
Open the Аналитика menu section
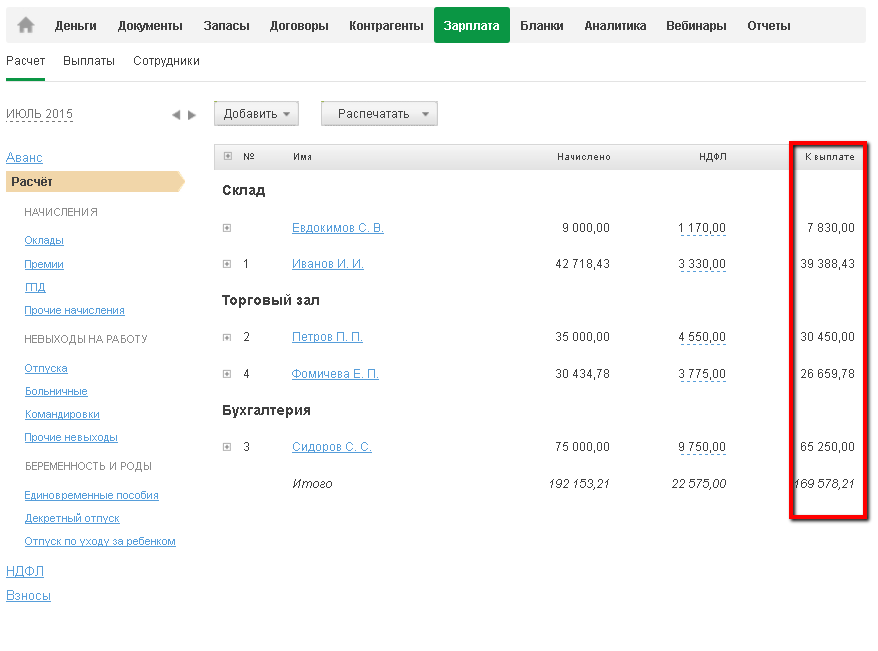click(615, 26)
